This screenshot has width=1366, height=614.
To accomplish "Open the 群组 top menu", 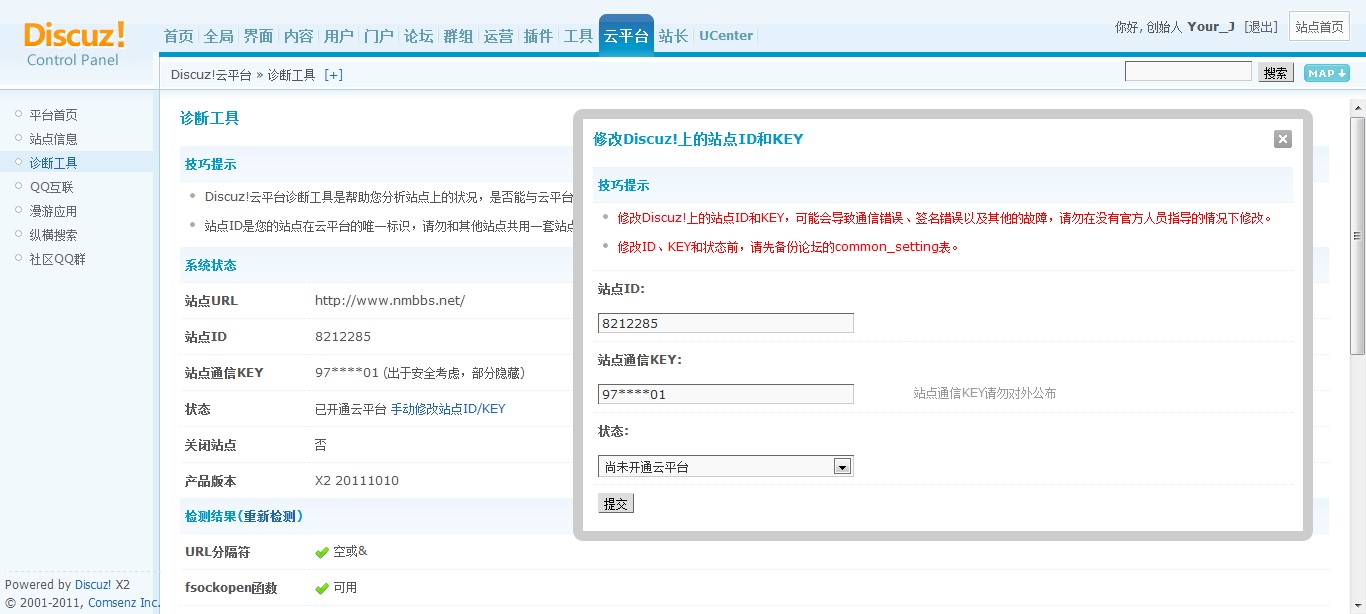I will 458,36.
